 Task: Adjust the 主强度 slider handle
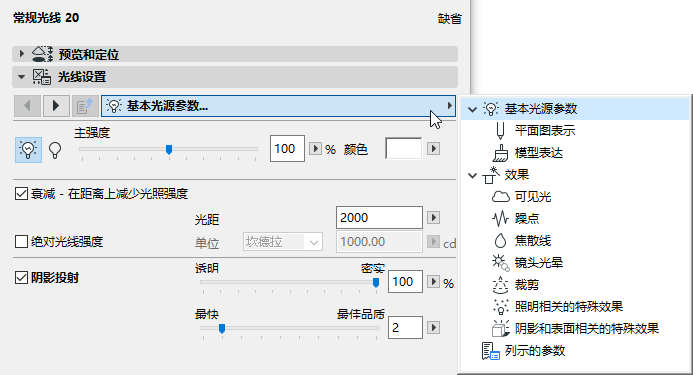tap(169, 149)
